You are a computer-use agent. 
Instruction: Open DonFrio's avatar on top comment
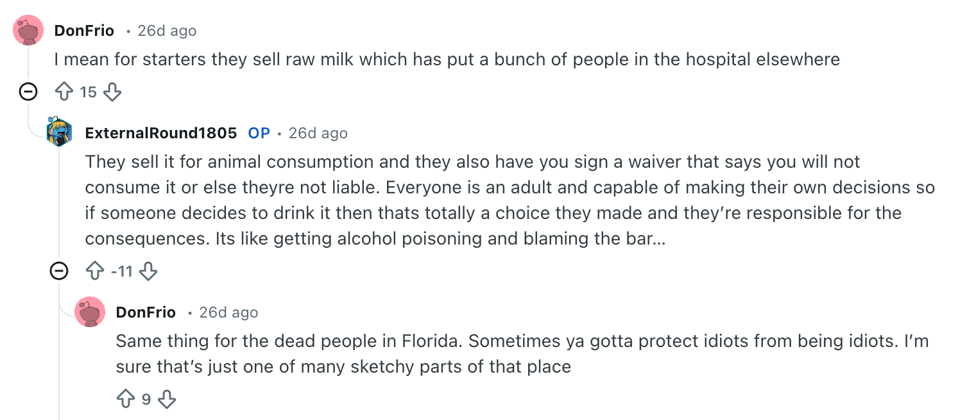29,31
